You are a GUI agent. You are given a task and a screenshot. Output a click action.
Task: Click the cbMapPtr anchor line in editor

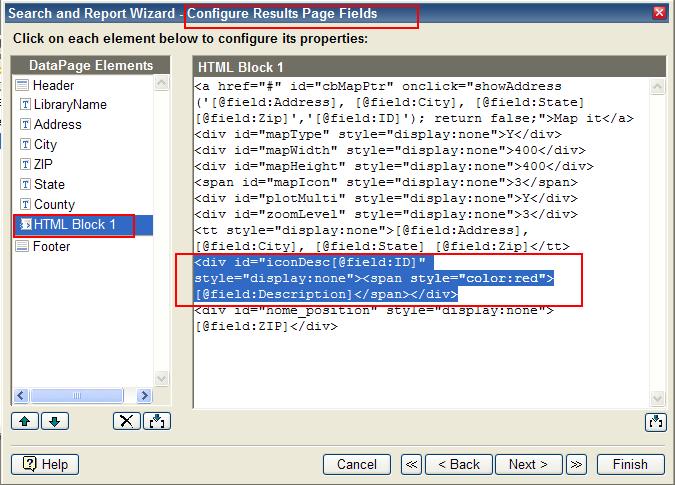tap(378, 86)
